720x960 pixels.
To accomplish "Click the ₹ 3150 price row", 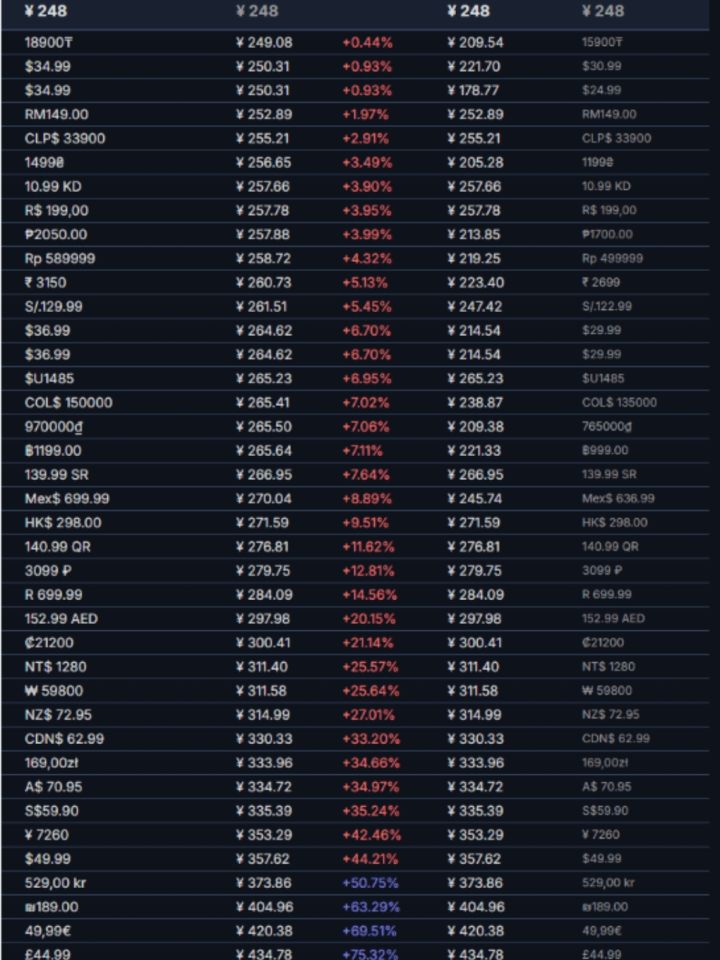I will 355,282.
